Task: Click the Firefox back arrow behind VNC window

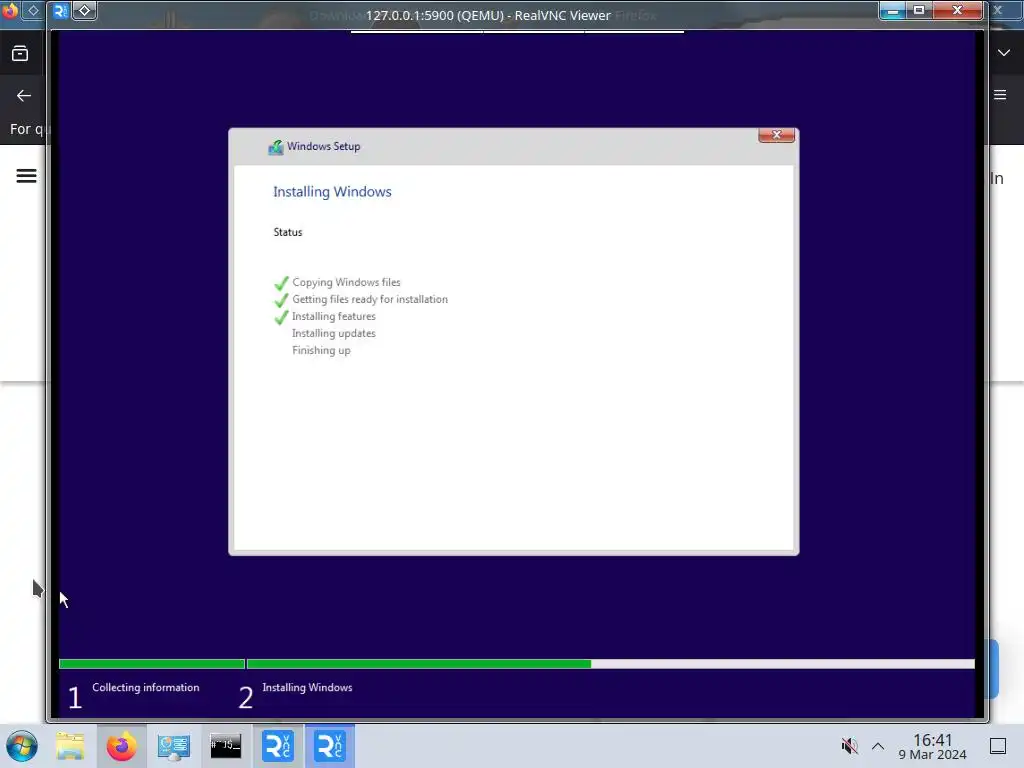Action: (x=24, y=96)
